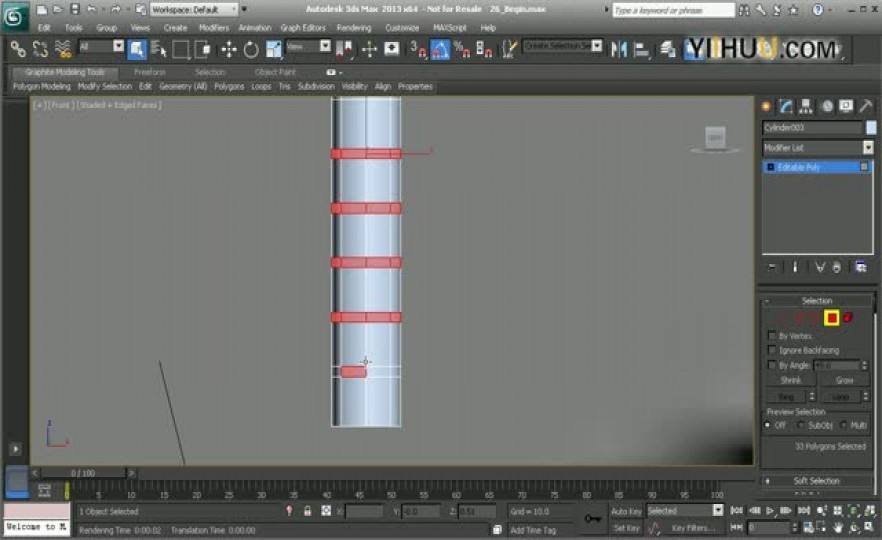Open the Rendering menu

pyautogui.click(x=354, y=28)
